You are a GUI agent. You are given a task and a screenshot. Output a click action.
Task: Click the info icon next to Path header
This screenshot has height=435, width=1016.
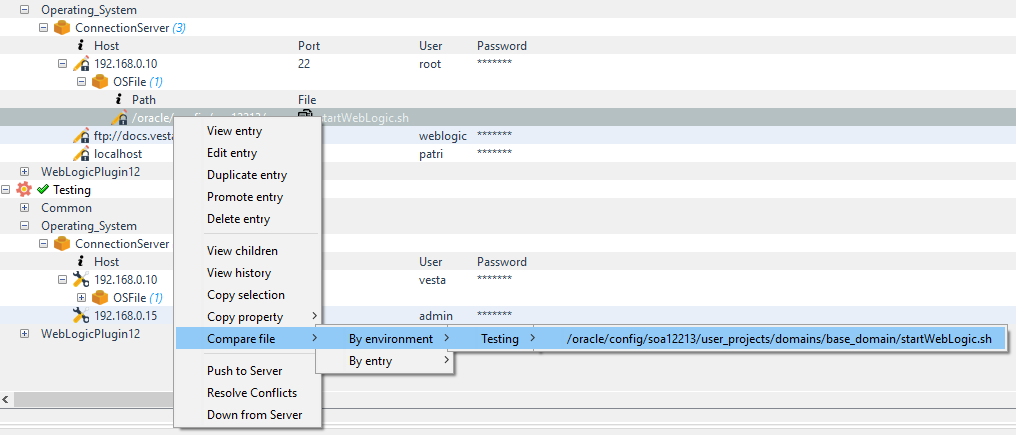(119, 100)
